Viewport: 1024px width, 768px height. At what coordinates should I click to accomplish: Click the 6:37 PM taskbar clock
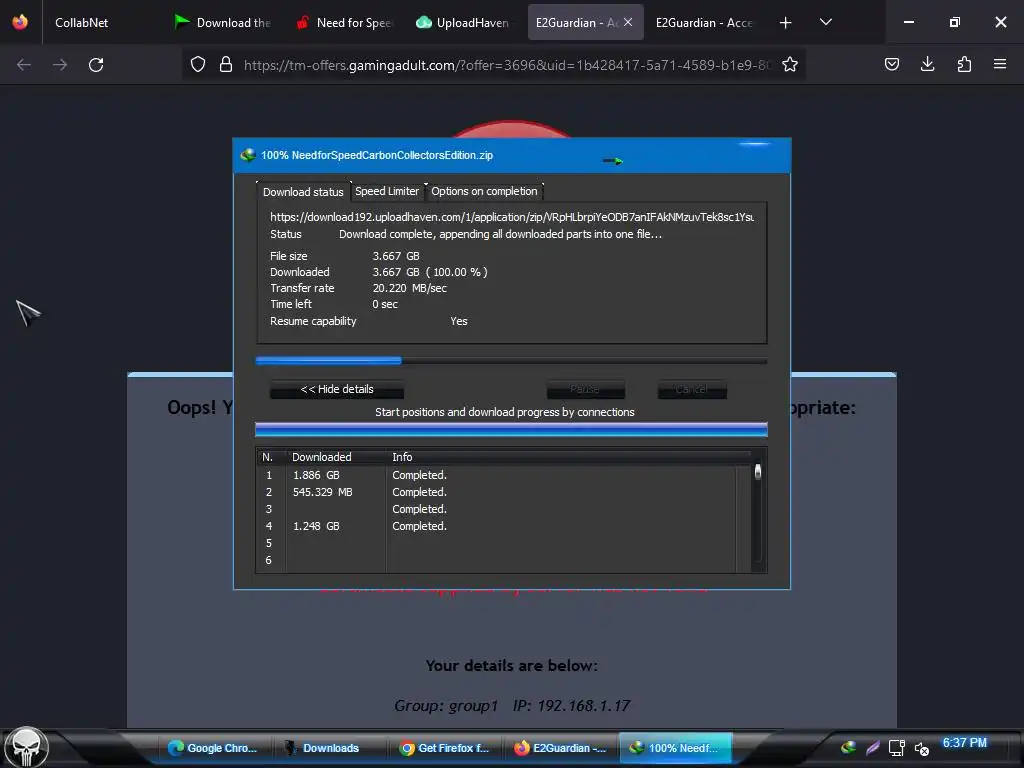965,743
